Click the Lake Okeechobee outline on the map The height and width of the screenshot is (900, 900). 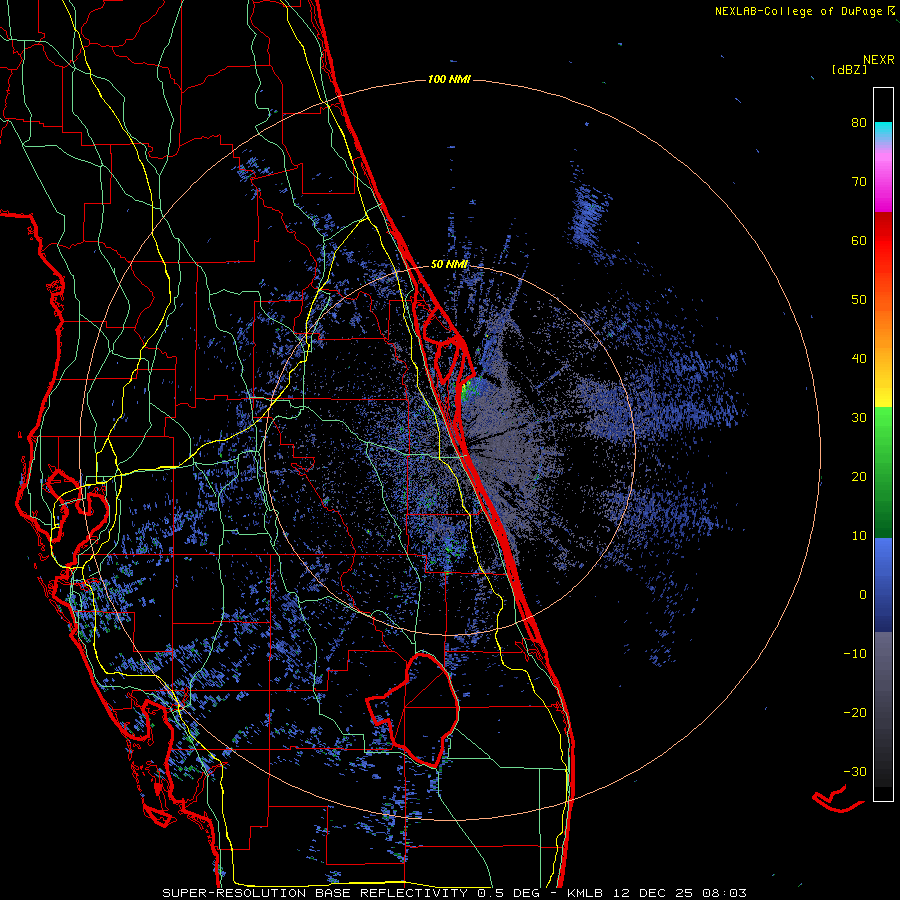click(x=413, y=710)
